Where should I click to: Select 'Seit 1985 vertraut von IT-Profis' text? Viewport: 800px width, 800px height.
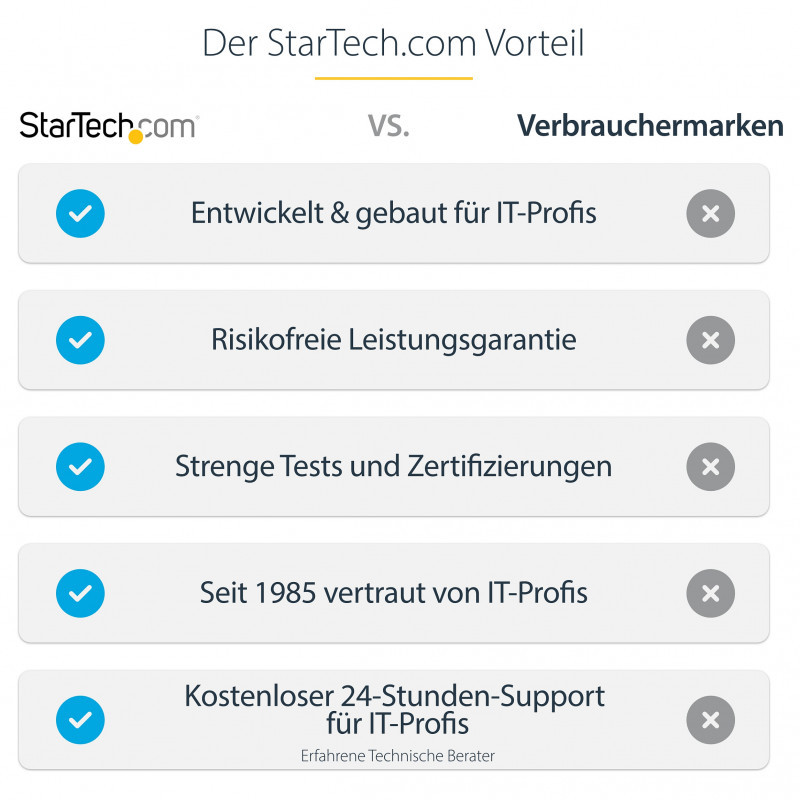[x=393, y=593]
